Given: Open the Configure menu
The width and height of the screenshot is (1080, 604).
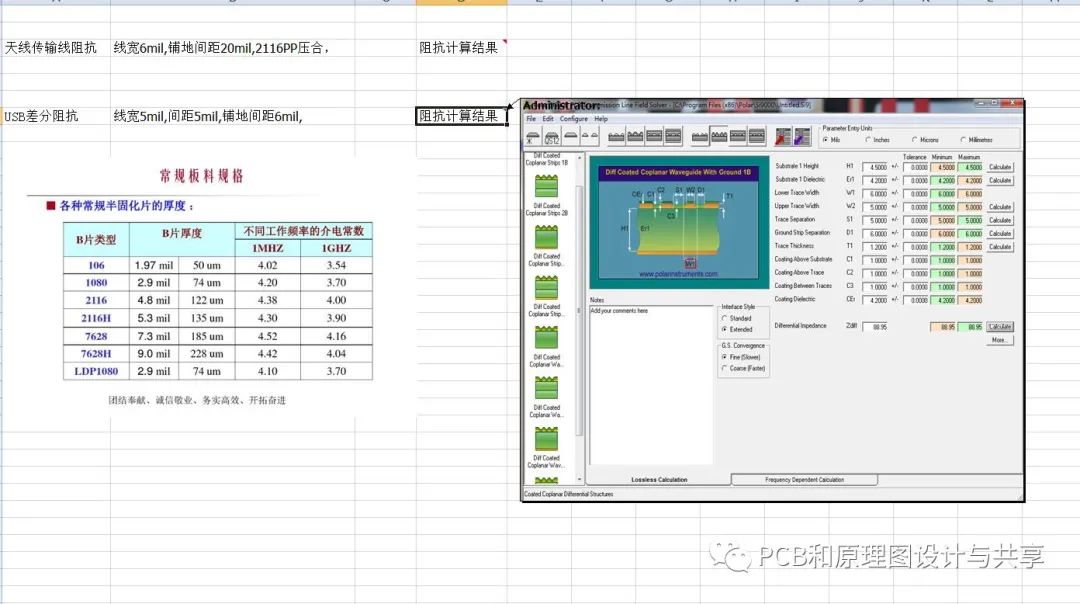Looking at the screenshot, I should click(x=573, y=119).
